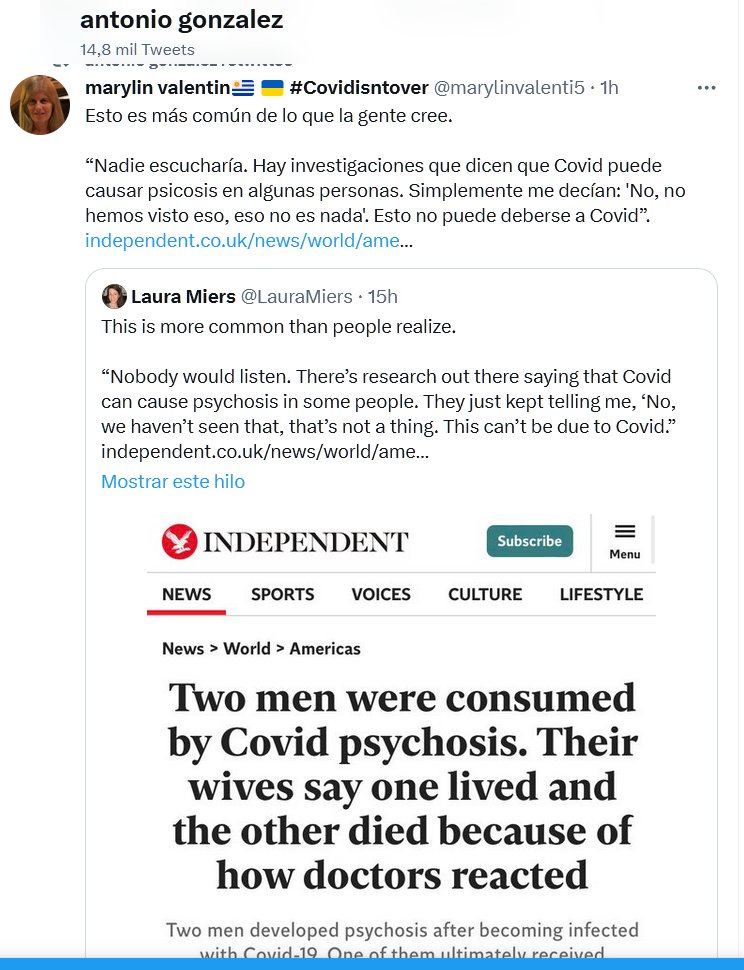This screenshot has width=744, height=970.
Task: Open the tweet more options ellipsis
Action: coord(706,87)
